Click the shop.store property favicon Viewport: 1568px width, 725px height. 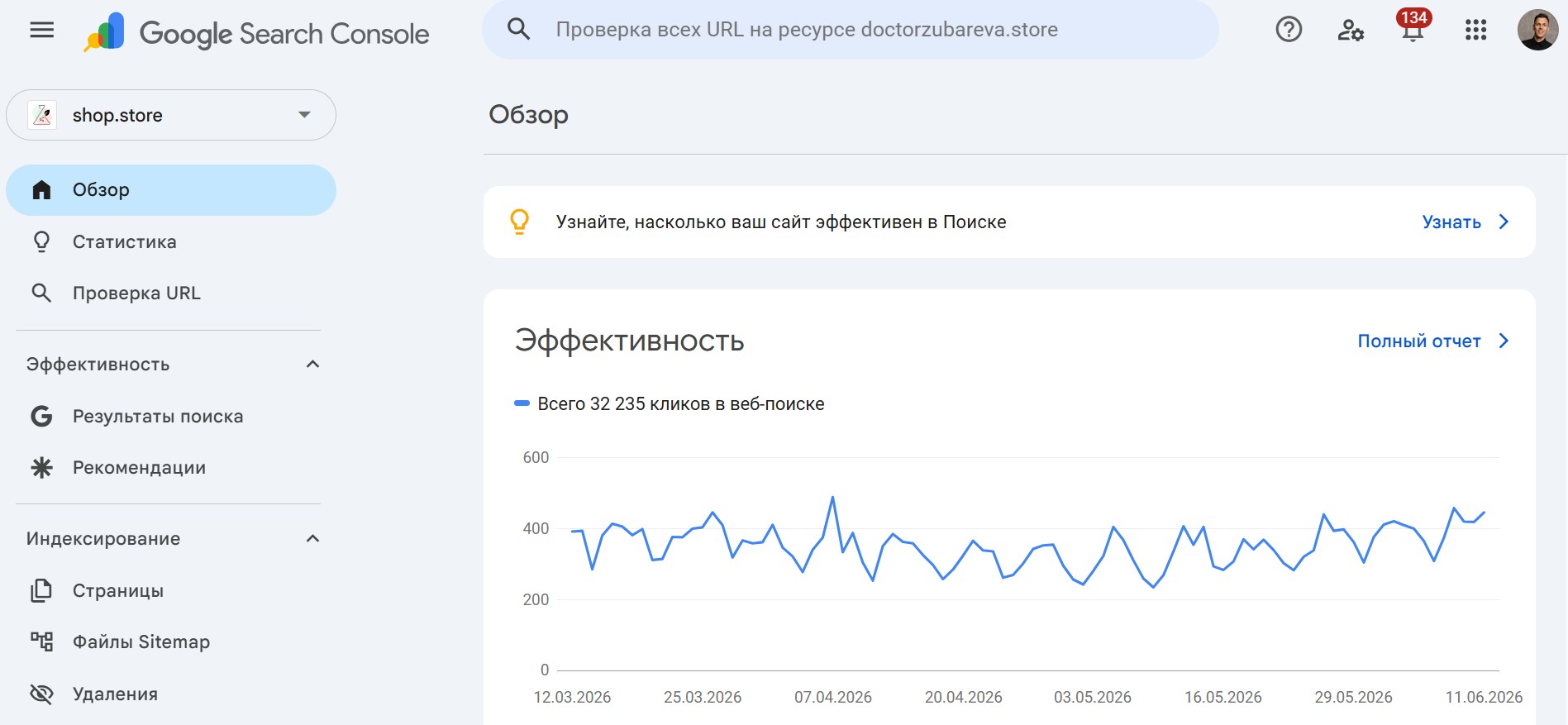point(42,115)
